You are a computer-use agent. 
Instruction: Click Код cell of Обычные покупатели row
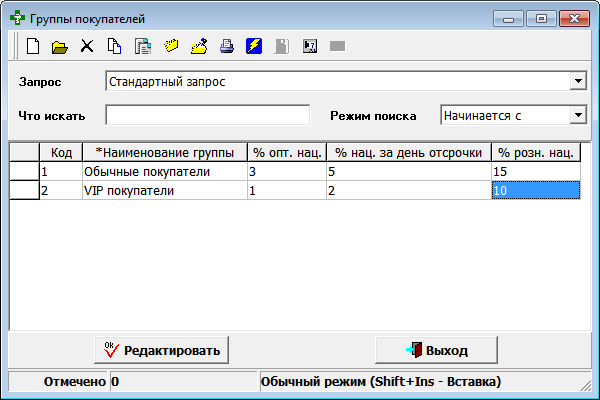tap(61, 171)
